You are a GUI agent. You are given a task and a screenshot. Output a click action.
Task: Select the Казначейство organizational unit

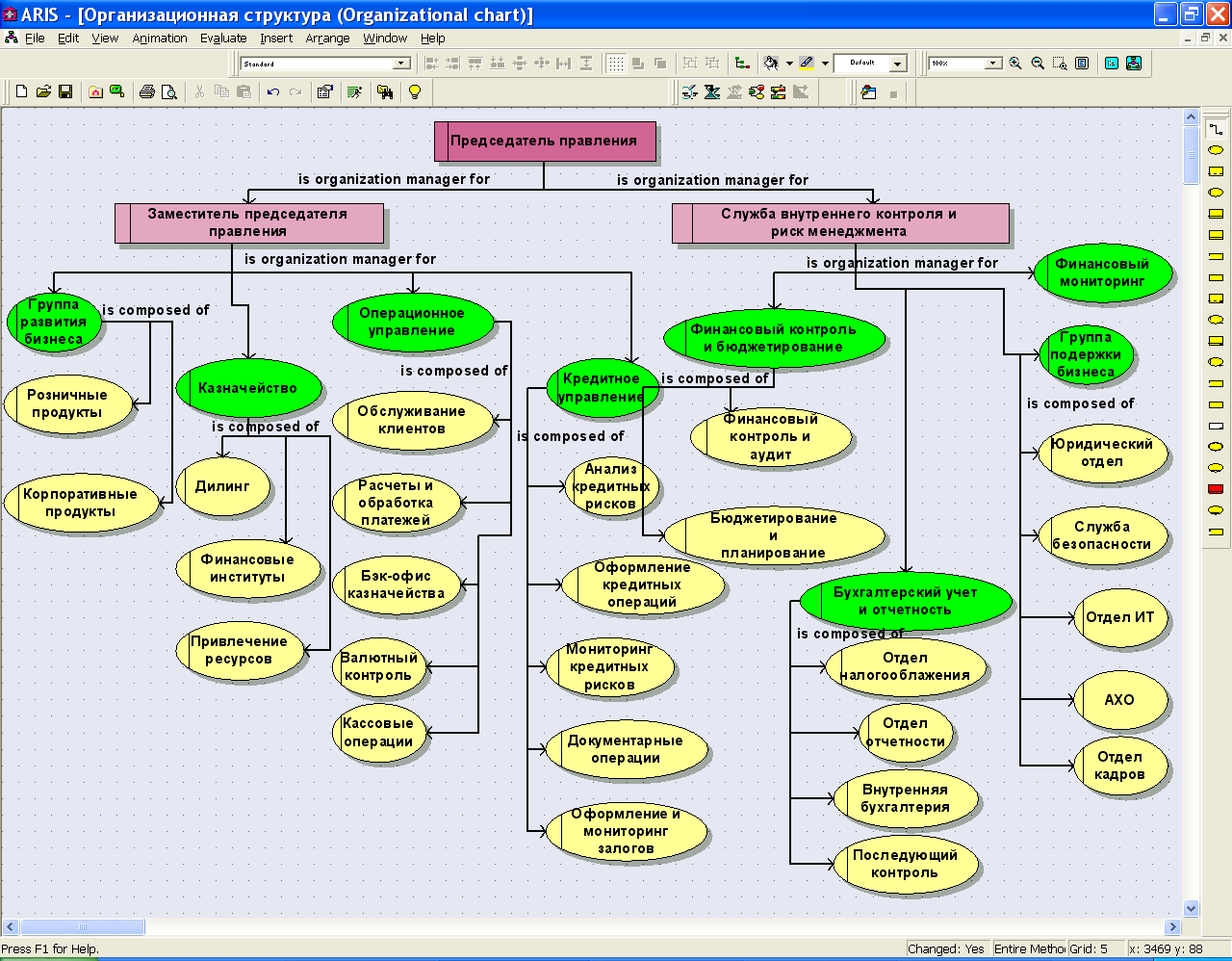248,388
